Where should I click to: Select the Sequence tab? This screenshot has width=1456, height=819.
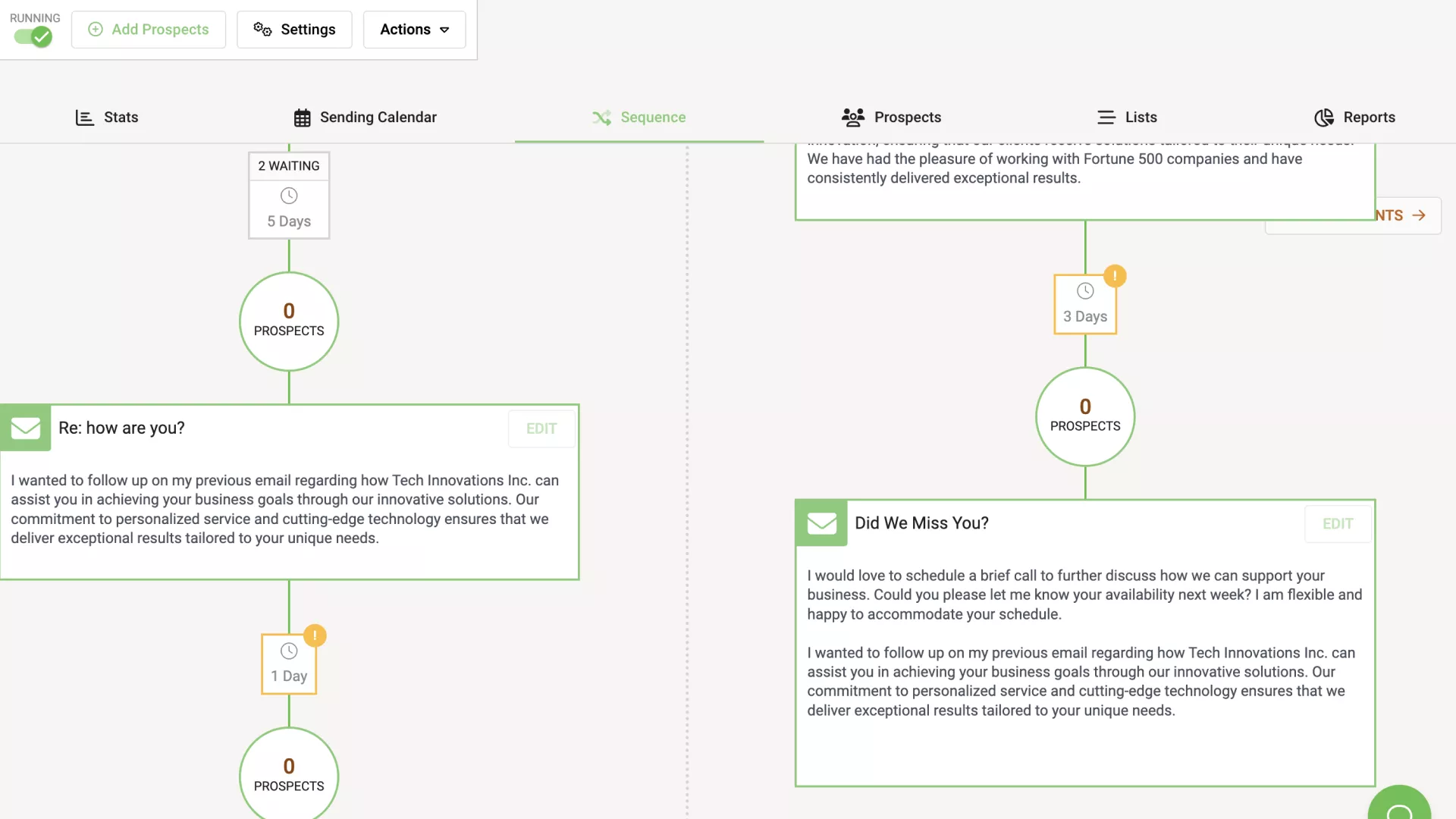pyautogui.click(x=639, y=118)
